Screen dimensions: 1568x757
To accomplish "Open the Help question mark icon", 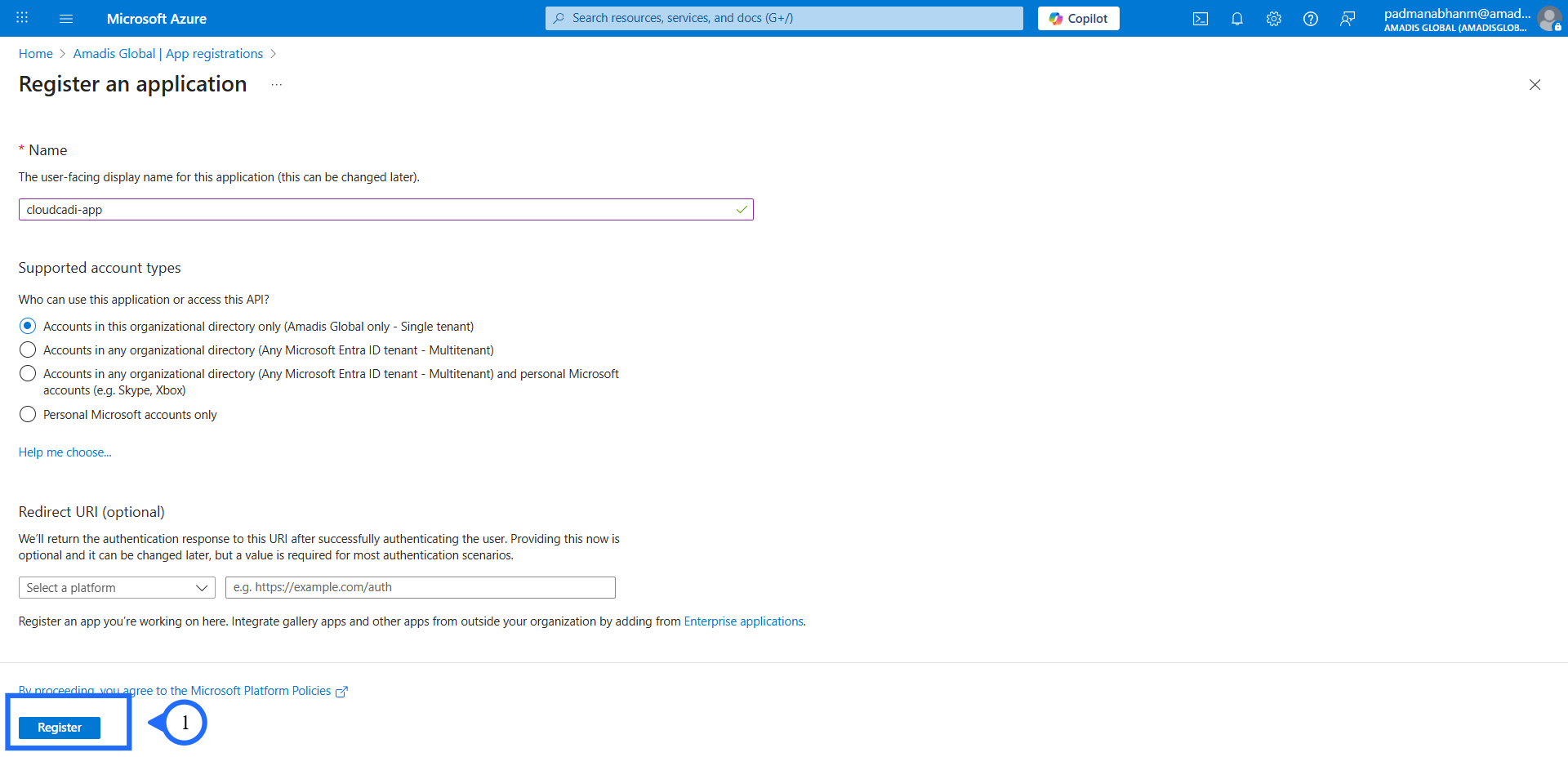I will pos(1310,19).
